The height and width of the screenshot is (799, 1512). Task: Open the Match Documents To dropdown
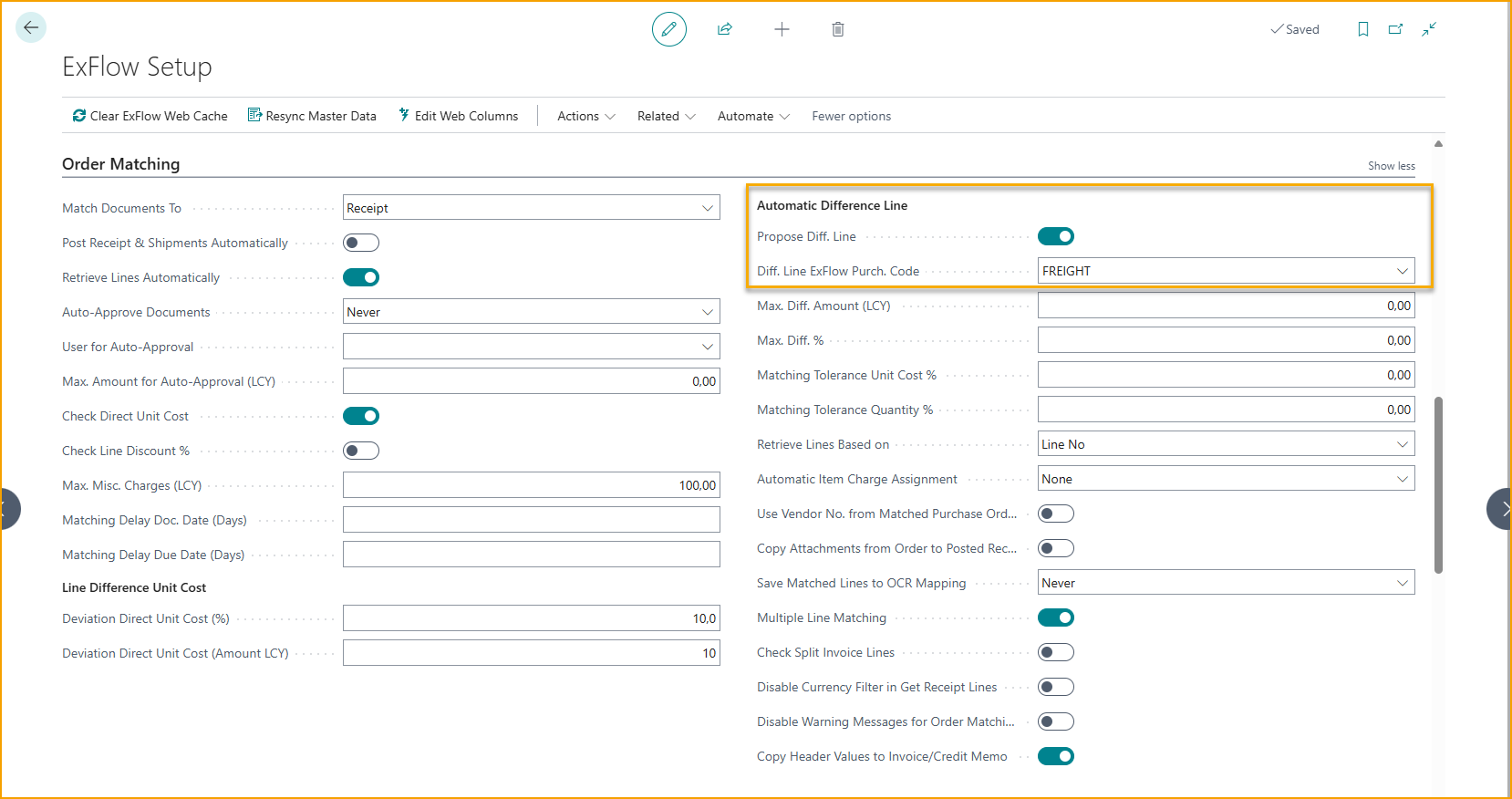click(531, 208)
